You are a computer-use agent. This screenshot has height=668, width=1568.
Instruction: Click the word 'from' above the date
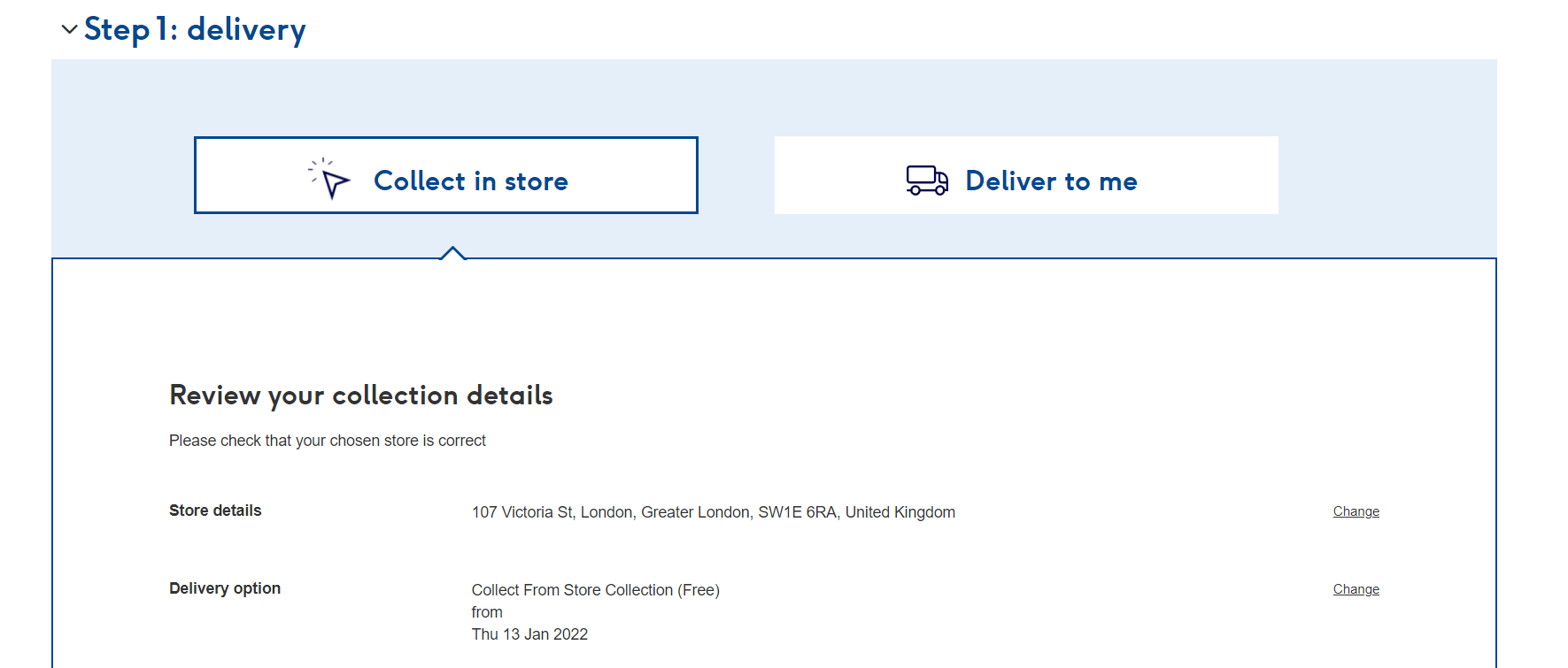pos(487,612)
